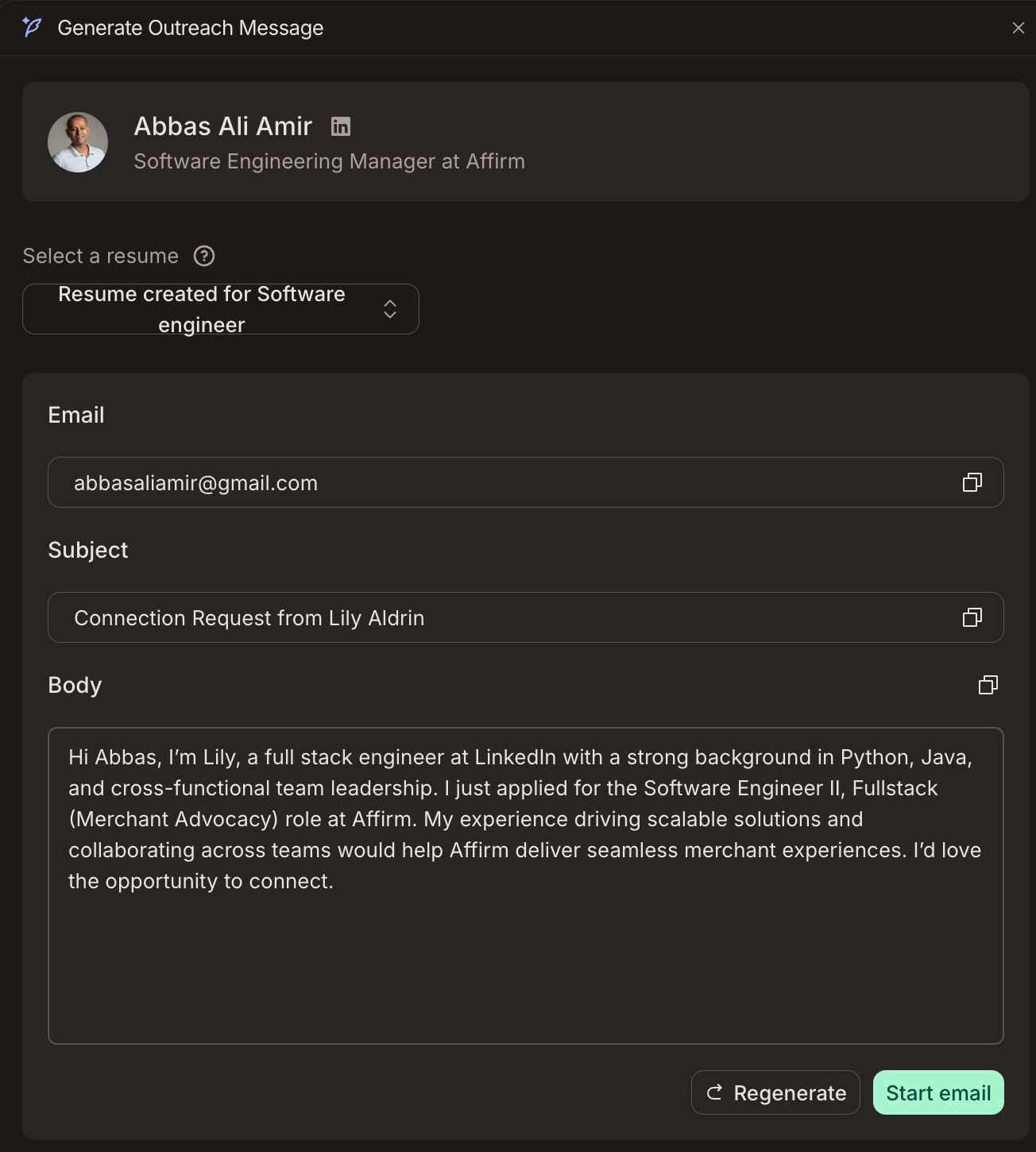Open the Resume created for Software engineer selector
1036x1152 pixels.
221,309
